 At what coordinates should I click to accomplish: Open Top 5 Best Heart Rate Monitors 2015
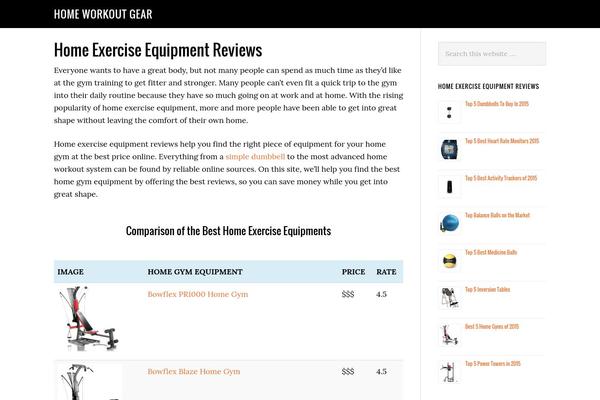pyautogui.click(x=502, y=141)
